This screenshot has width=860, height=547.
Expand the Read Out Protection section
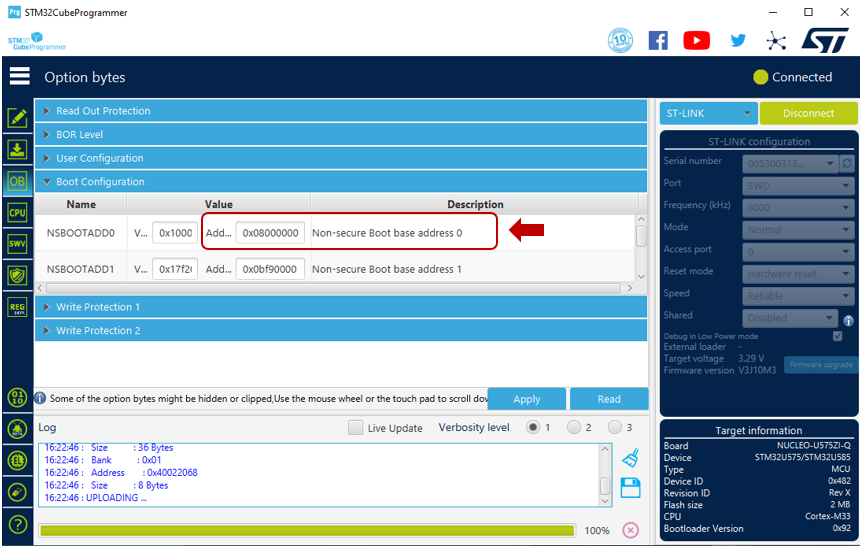tap(341, 111)
